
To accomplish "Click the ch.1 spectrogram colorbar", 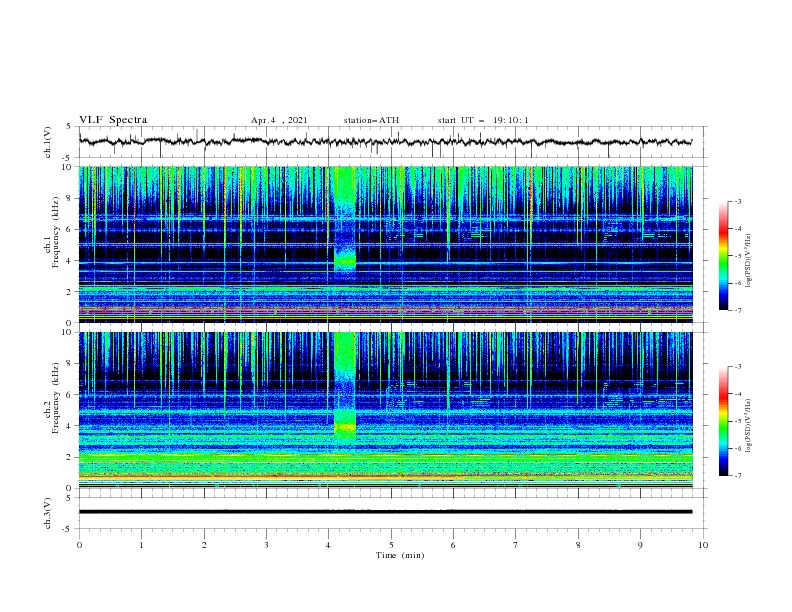I will pos(723,256).
